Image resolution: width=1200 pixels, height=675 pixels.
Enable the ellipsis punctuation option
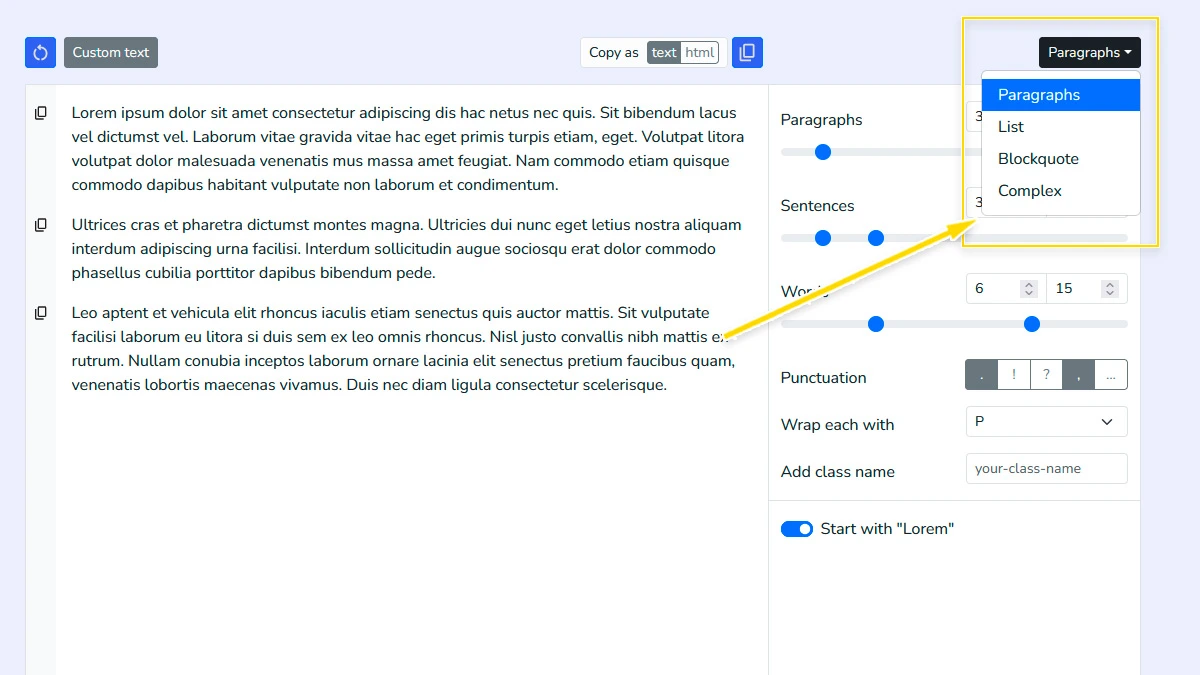1110,374
